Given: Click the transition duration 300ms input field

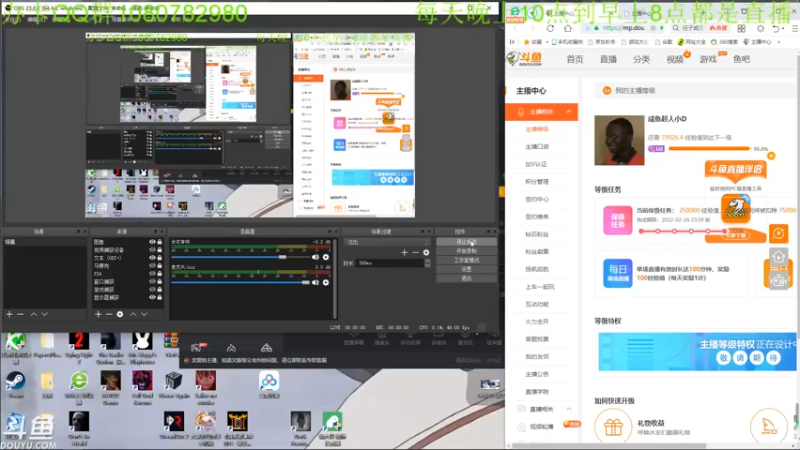Looking at the screenshot, I should point(390,263).
